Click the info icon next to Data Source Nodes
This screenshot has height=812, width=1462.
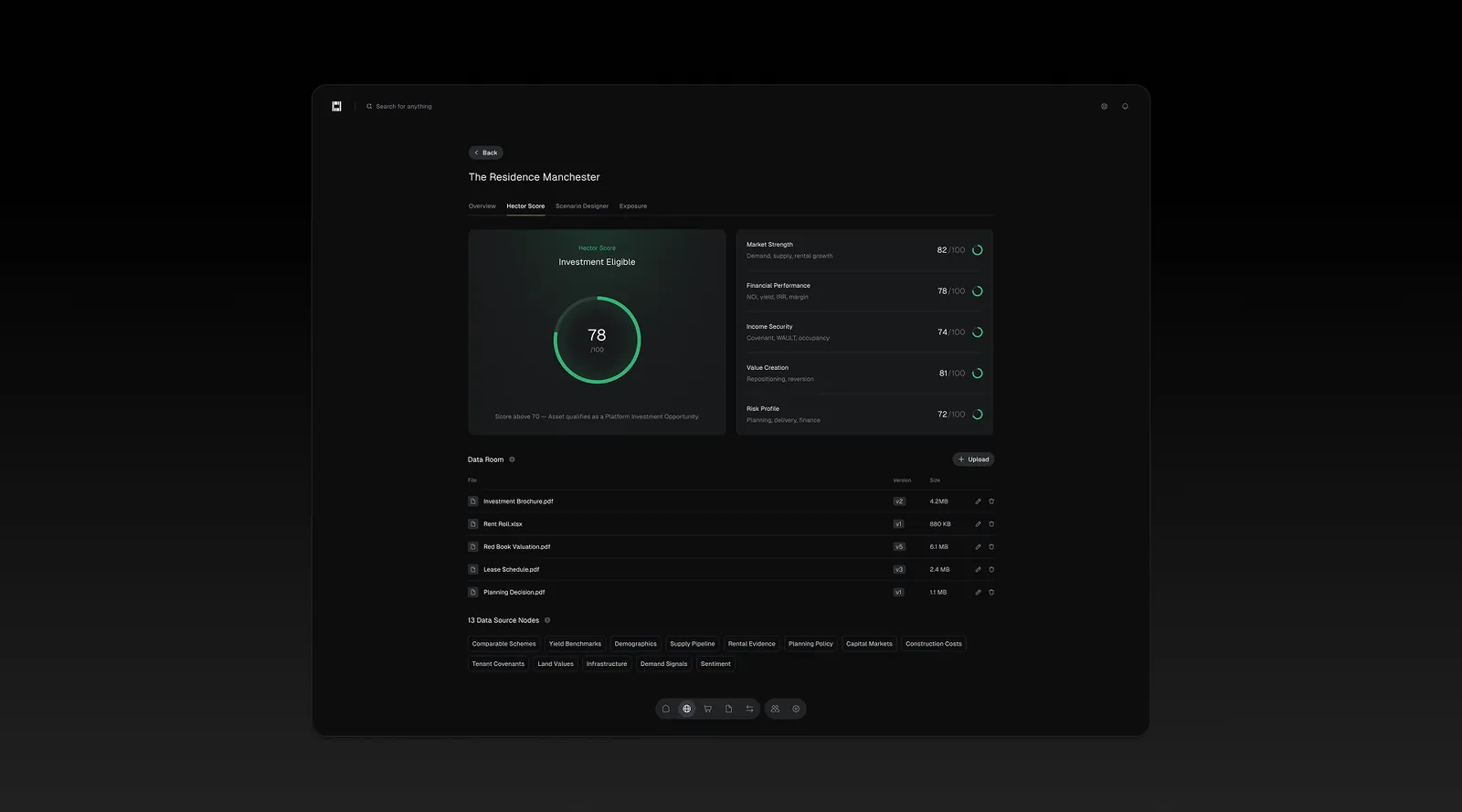pyautogui.click(x=547, y=620)
